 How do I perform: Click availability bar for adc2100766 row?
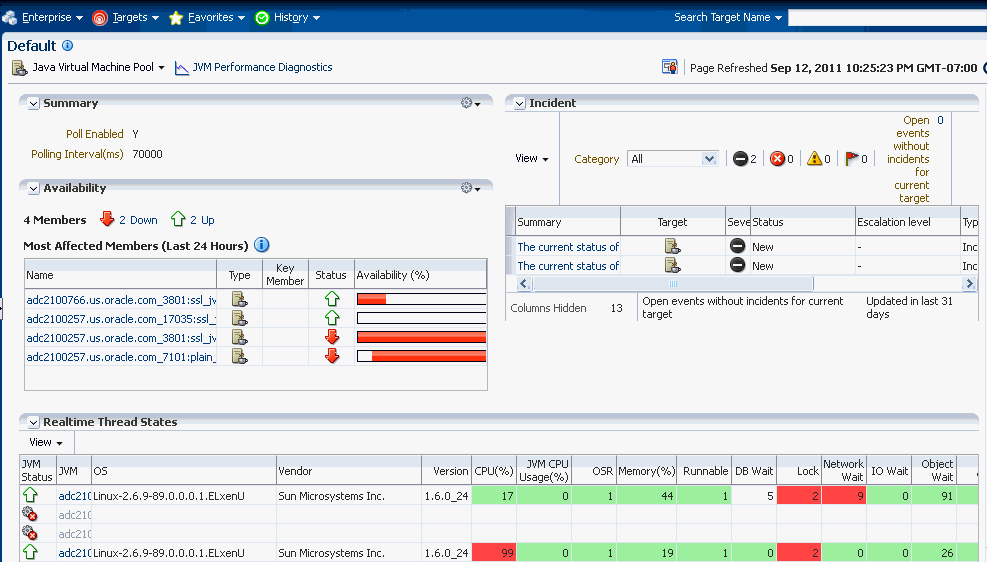[421, 299]
